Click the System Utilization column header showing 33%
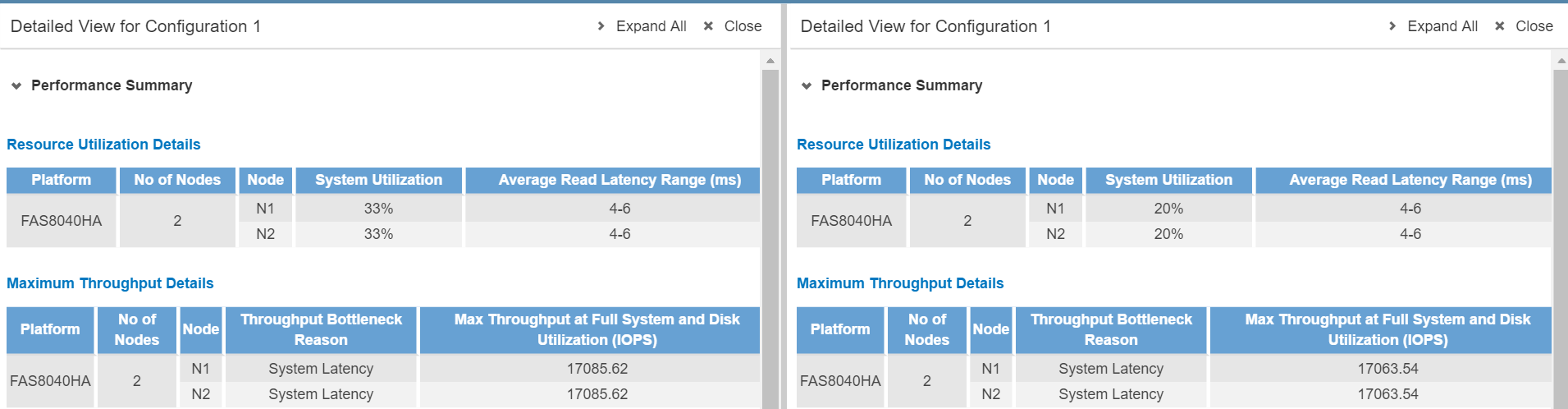 [378, 180]
